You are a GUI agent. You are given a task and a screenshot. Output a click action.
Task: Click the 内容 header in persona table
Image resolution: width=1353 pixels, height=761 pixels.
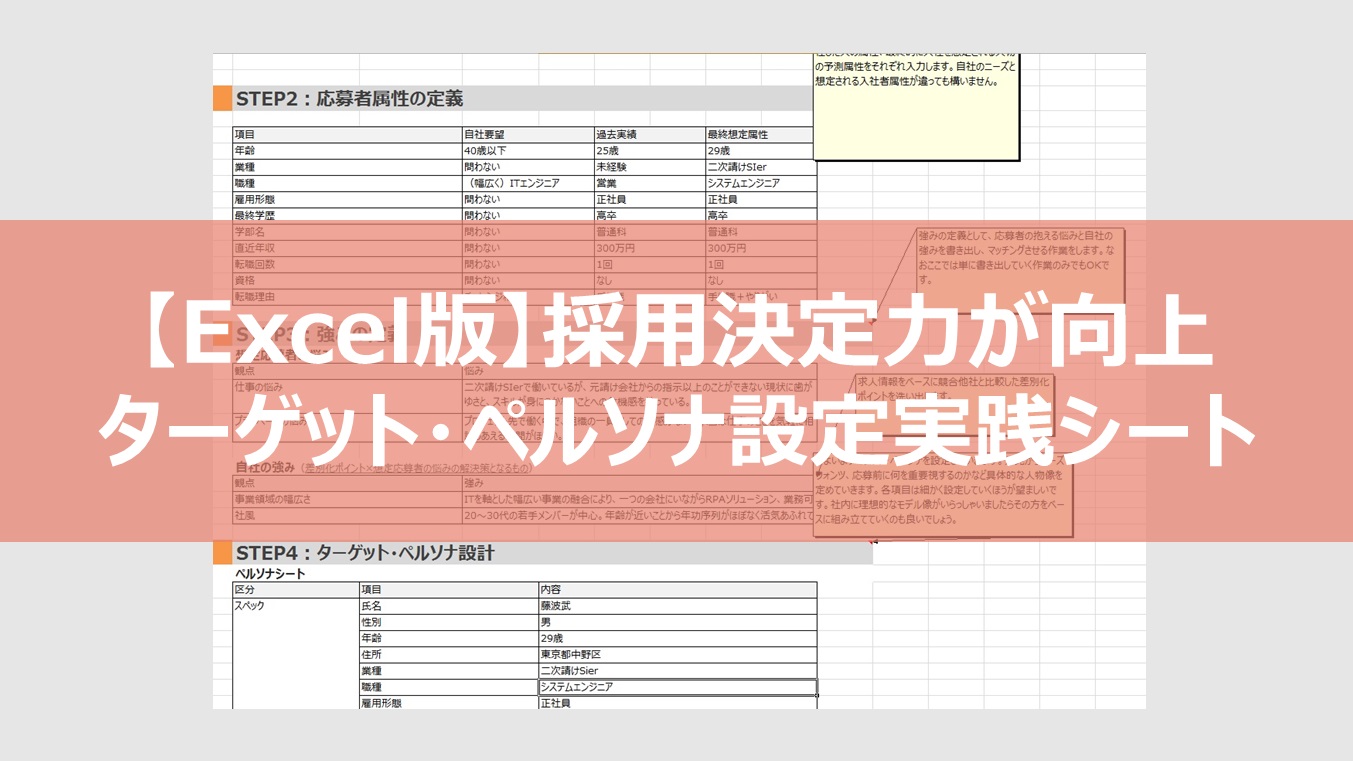[676, 590]
